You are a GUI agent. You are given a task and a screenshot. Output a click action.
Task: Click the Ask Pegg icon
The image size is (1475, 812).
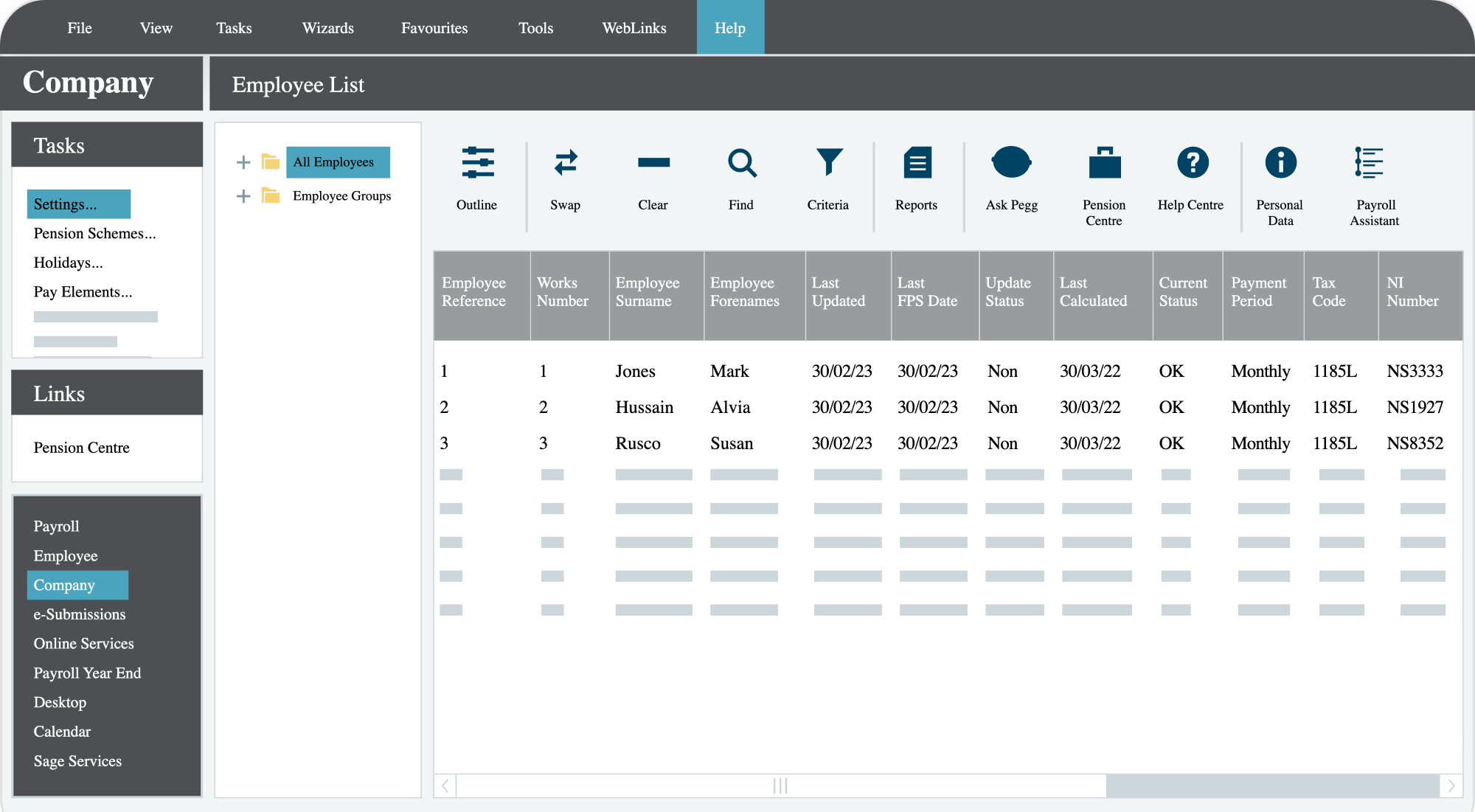point(1011,162)
